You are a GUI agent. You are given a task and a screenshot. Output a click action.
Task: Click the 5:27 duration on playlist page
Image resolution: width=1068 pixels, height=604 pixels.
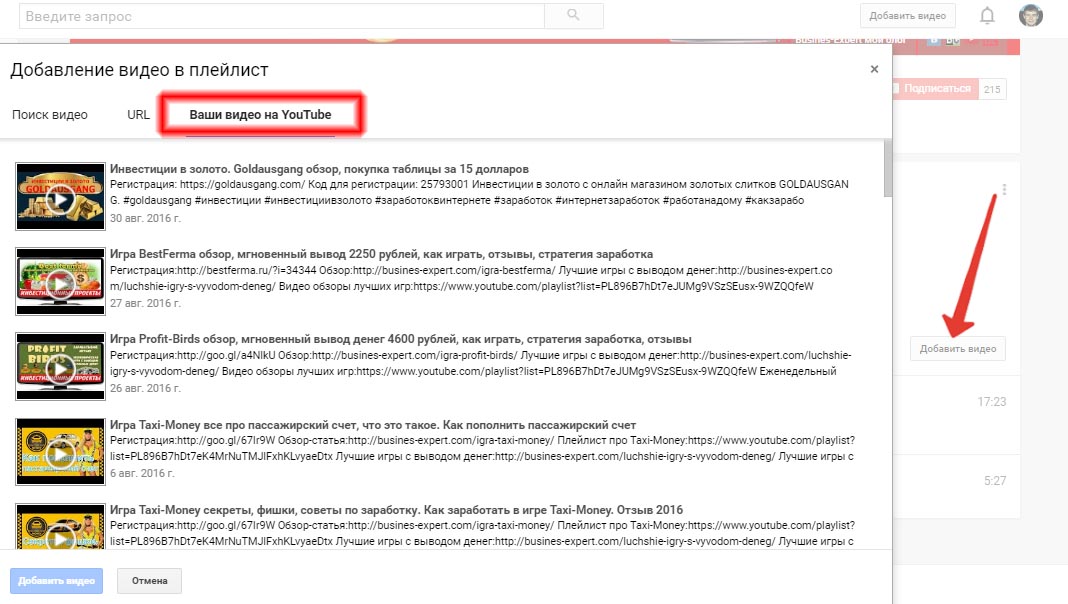[995, 481]
